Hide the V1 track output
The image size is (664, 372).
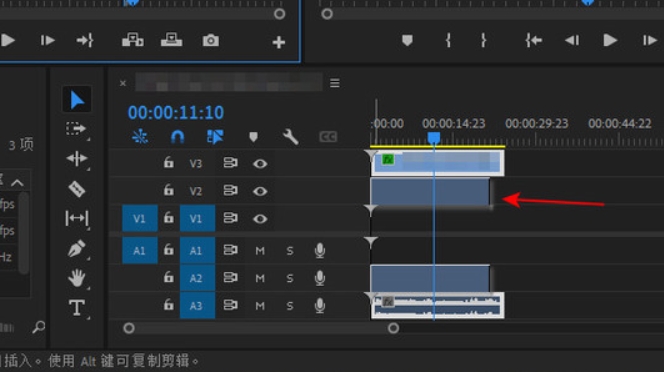(260, 219)
